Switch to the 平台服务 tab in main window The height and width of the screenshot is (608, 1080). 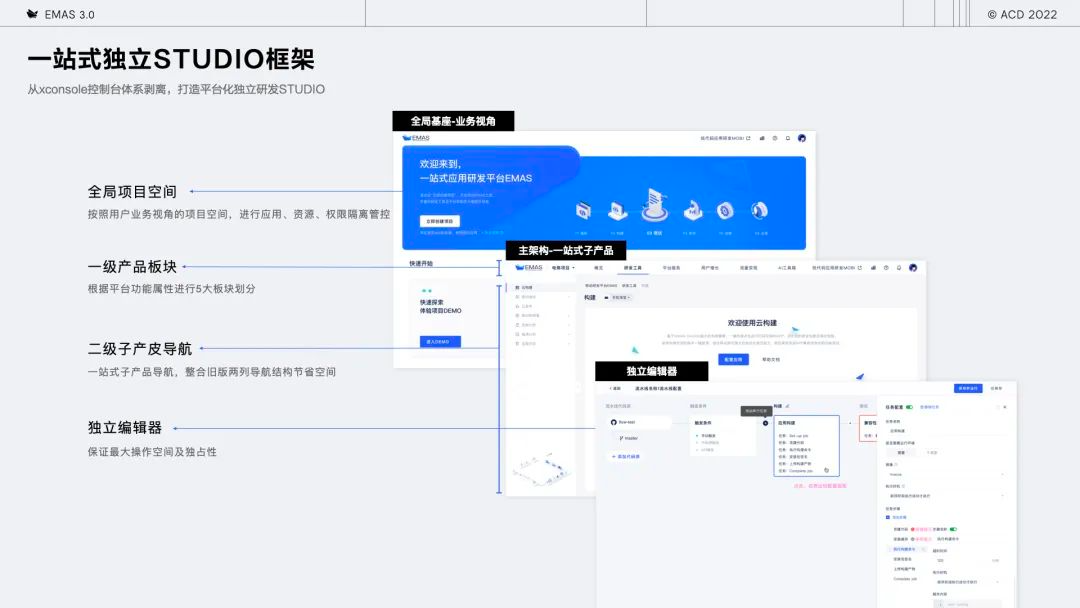(671, 268)
